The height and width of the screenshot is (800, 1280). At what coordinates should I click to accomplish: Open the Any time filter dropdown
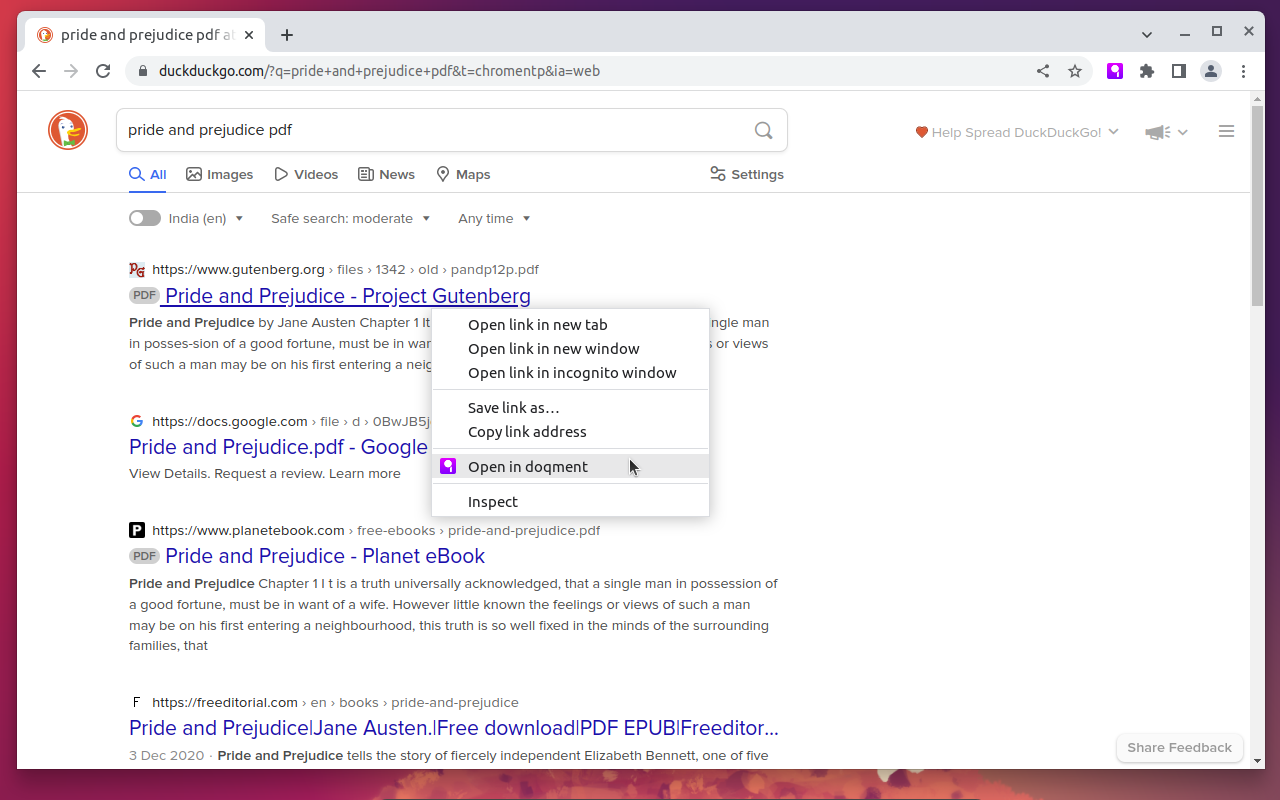(493, 218)
